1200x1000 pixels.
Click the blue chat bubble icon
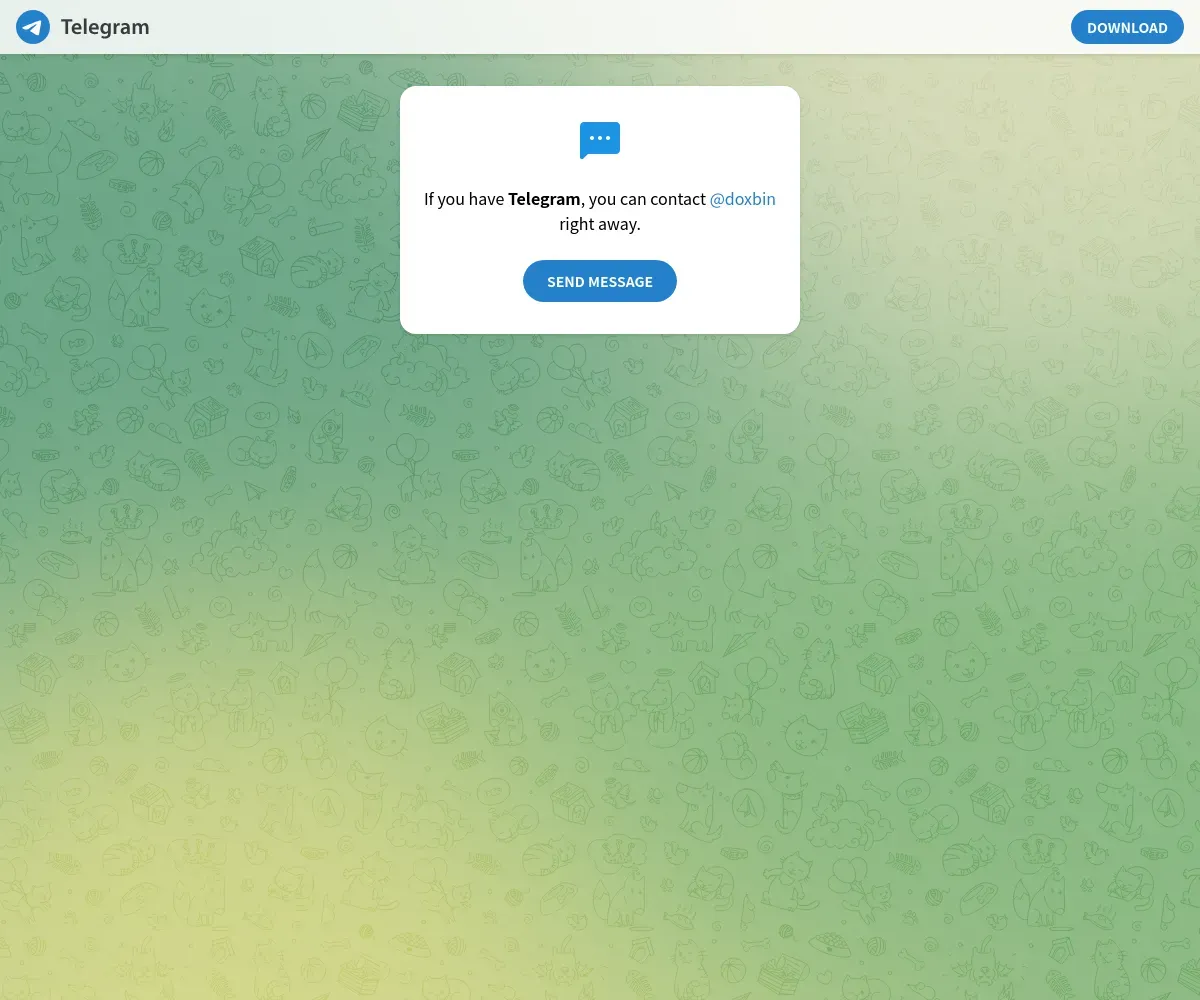(x=600, y=141)
